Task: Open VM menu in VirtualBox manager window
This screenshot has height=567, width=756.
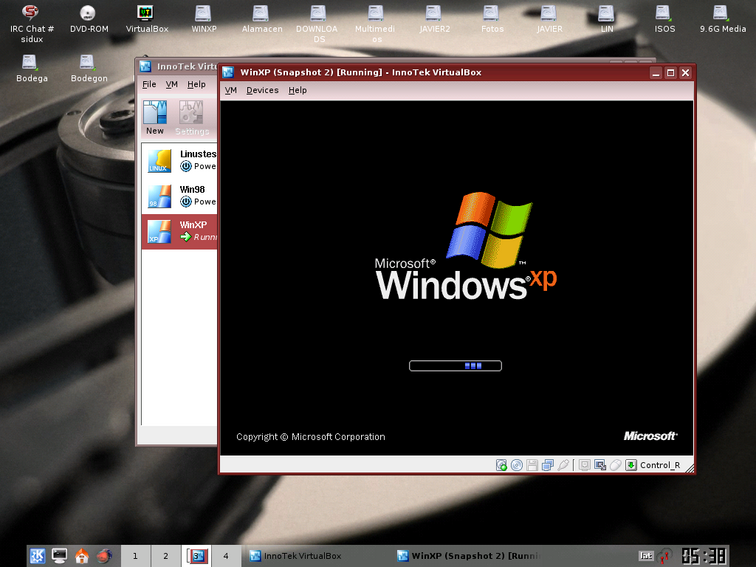Action: [x=172, y=84]
